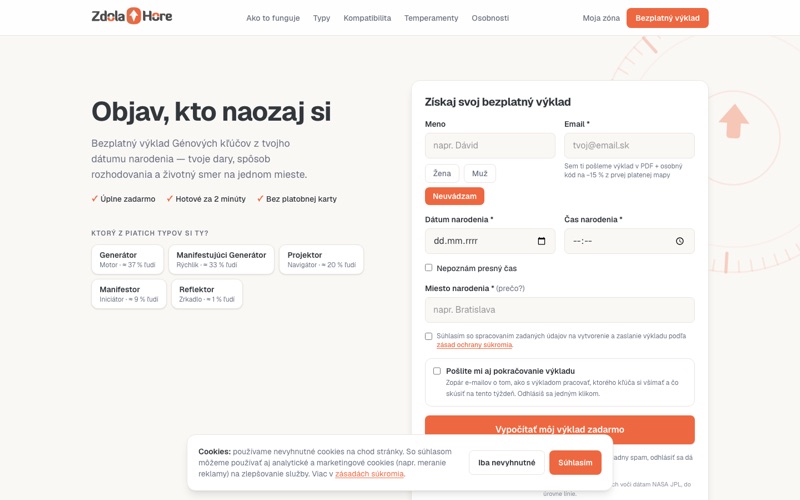The image size is (800, 500).
Task: Click 'Bez platobnej karty' text
Action: click(301, 199)
